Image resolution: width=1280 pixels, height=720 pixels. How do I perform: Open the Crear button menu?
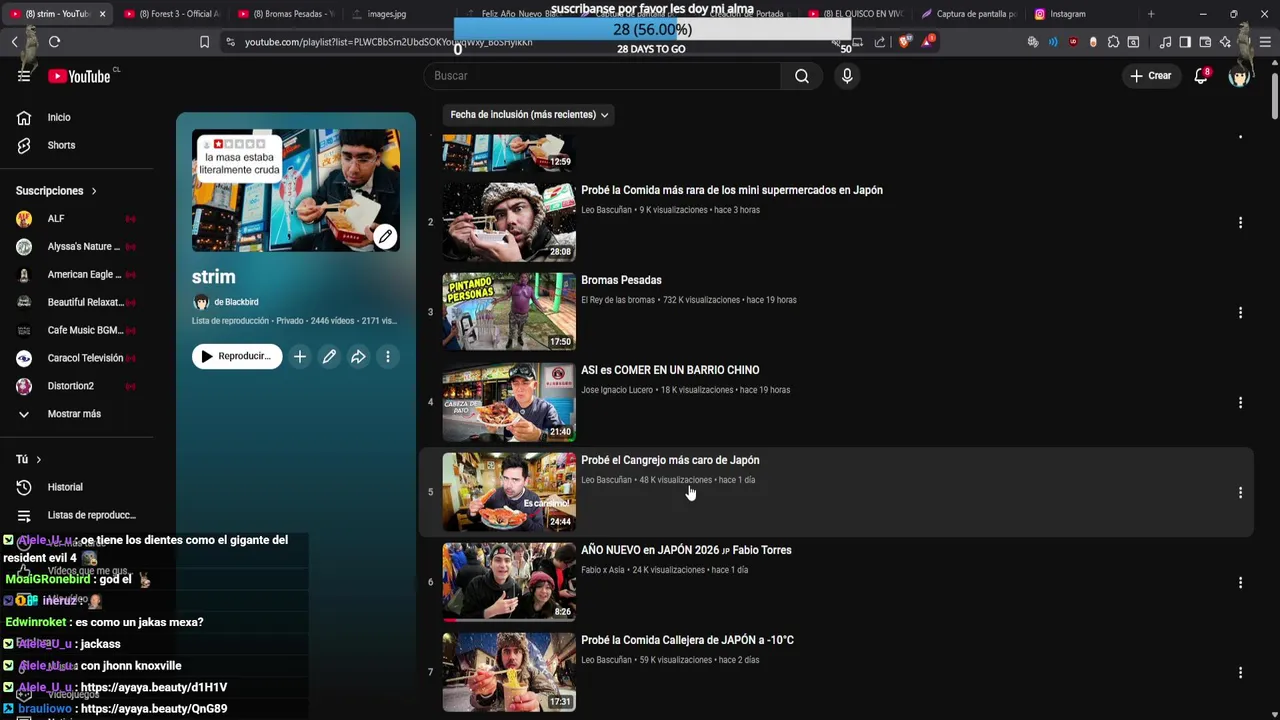click(x=1150, y=76)
